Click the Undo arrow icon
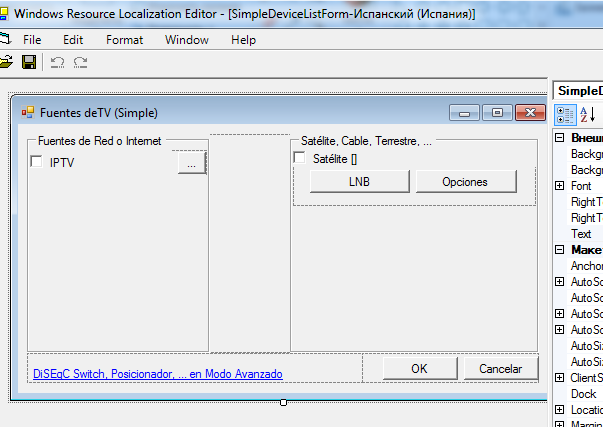603x427 pixels. [x=57, y=62]
